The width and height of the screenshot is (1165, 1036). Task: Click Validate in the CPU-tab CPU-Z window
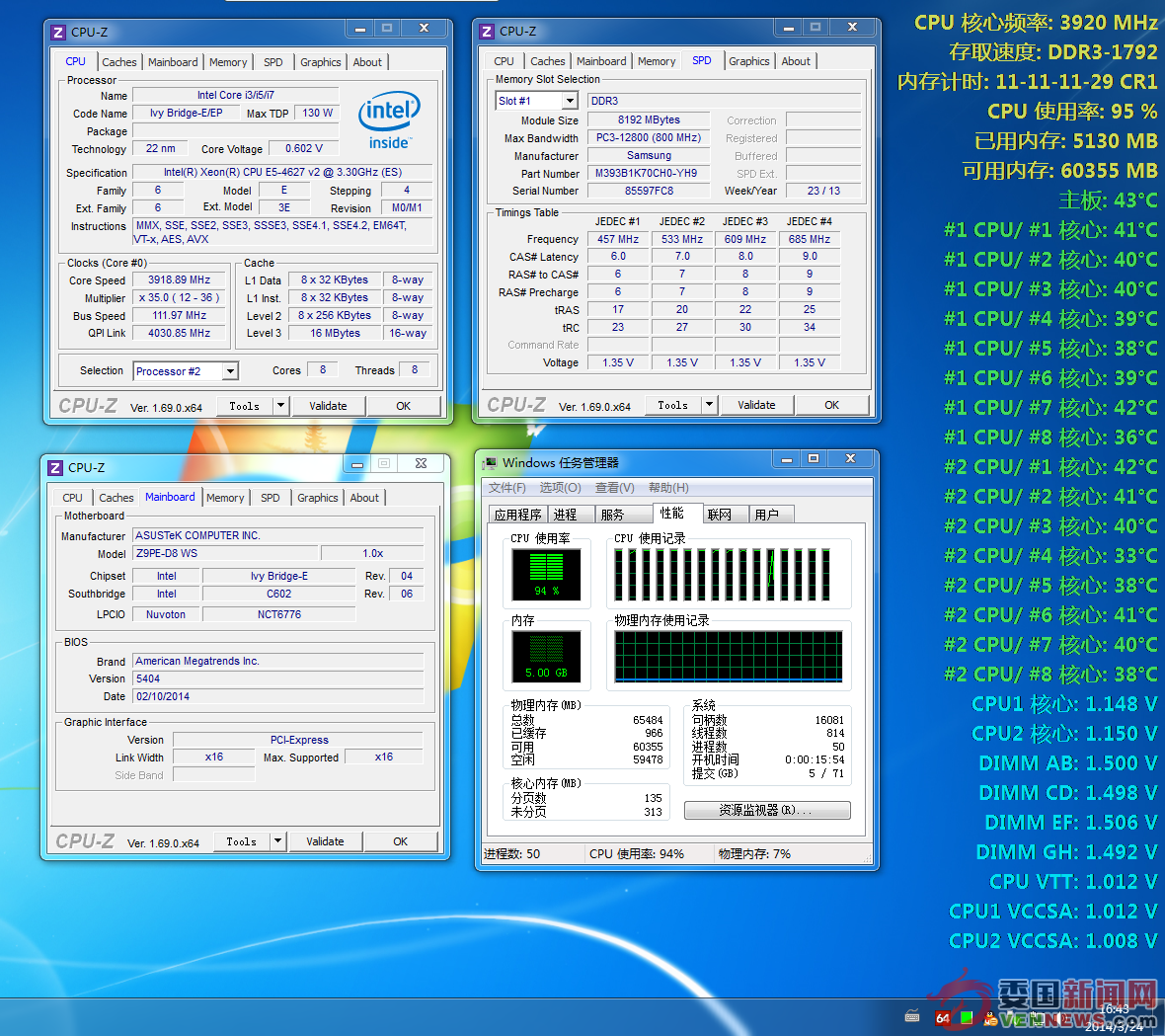328,406
